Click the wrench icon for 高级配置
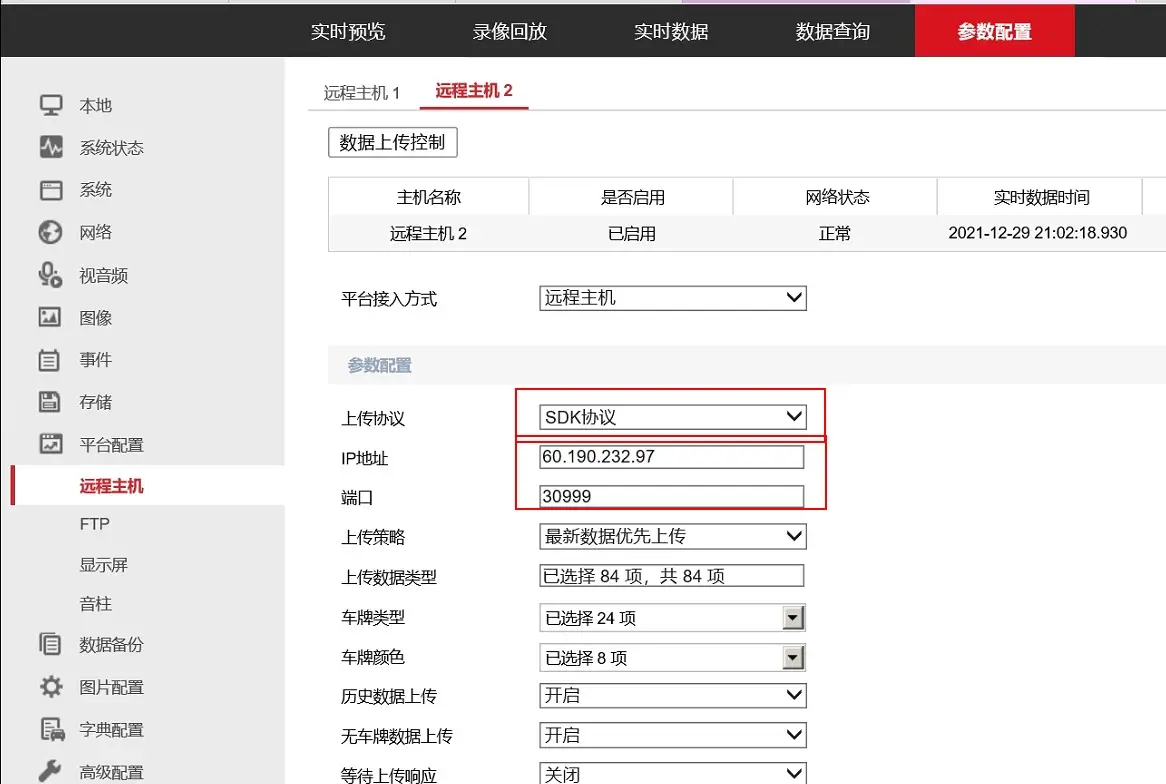The width and height of the screenshot is (1166, 784). [x=50, y=771]
